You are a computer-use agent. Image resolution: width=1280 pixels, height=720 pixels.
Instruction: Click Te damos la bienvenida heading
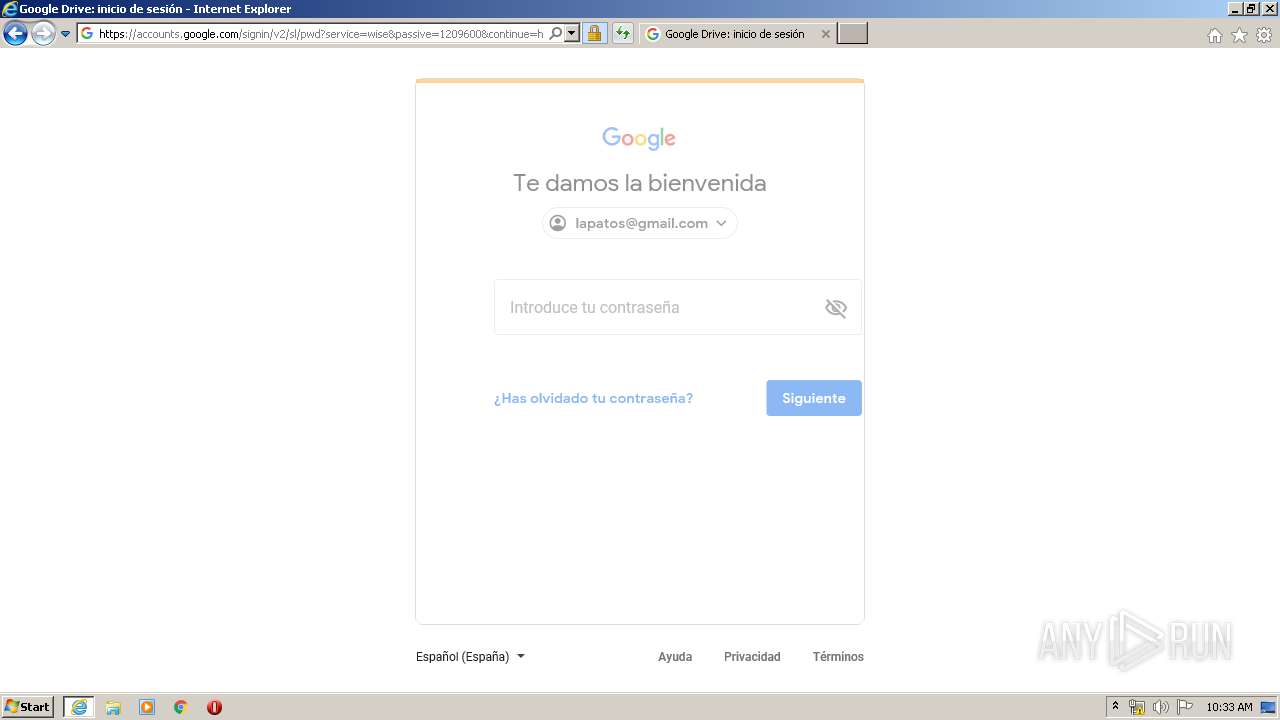click(x=640, y=183)
